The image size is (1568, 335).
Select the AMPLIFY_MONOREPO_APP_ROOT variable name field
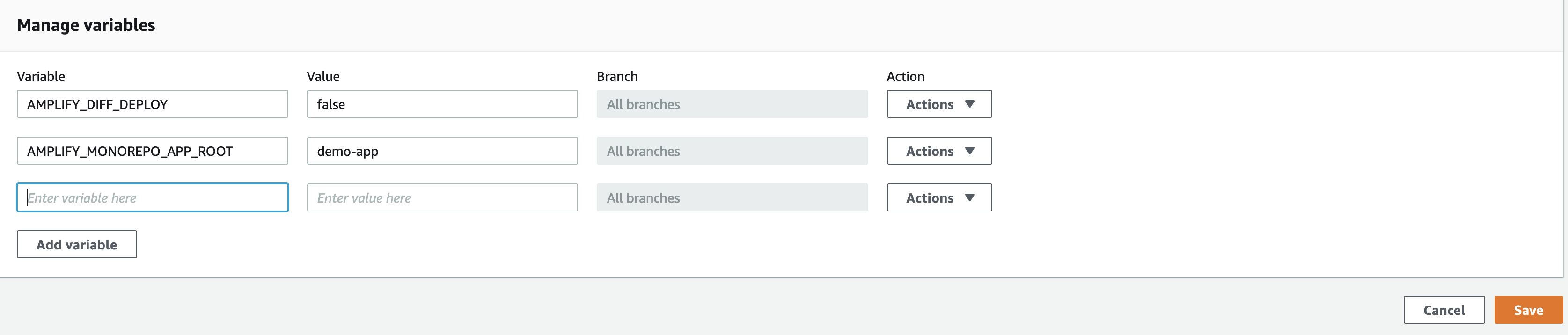pyautogui.click(x=152, y=151)
